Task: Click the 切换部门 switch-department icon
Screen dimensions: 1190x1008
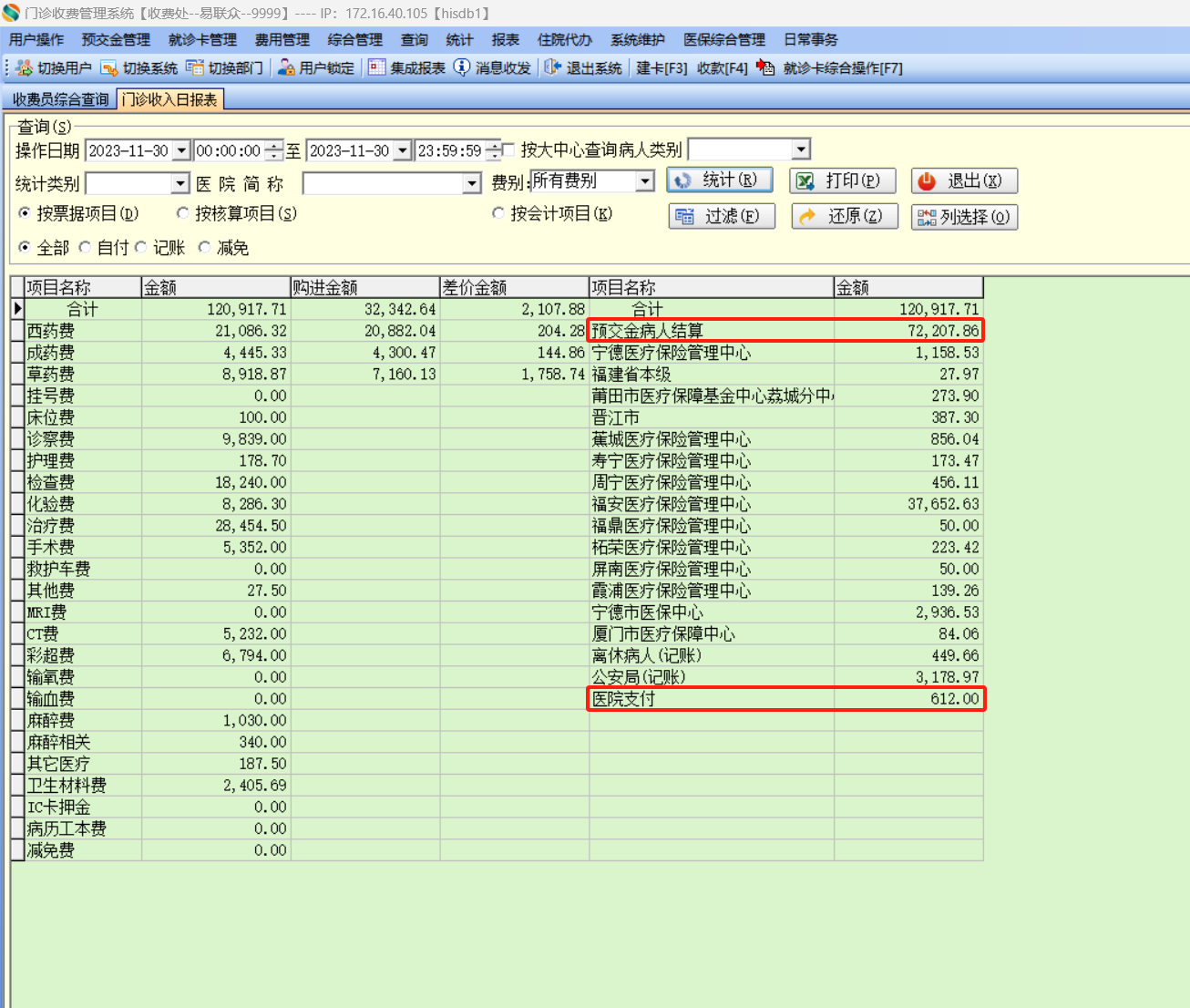Action: (194, 68)
